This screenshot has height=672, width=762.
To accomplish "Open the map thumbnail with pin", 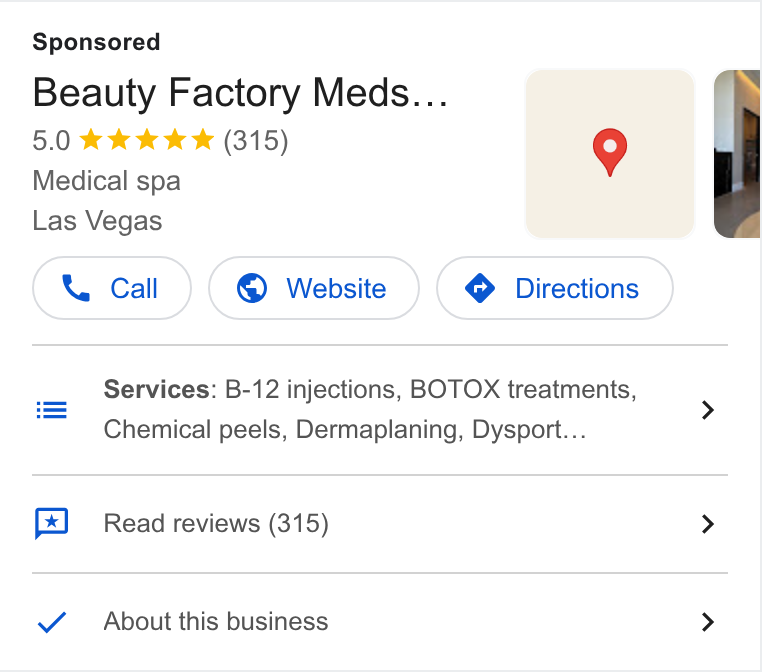I will 610,154.
